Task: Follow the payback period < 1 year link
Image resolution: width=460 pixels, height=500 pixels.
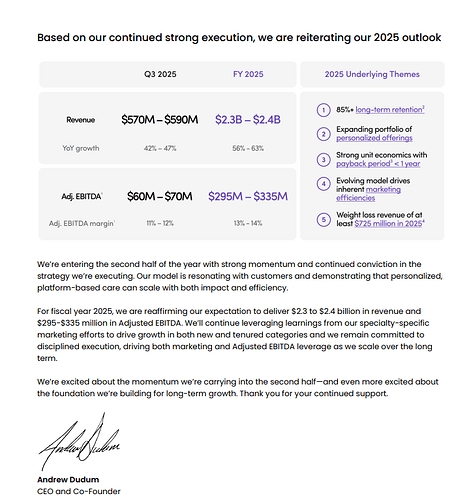Action: tap(378, 164)
